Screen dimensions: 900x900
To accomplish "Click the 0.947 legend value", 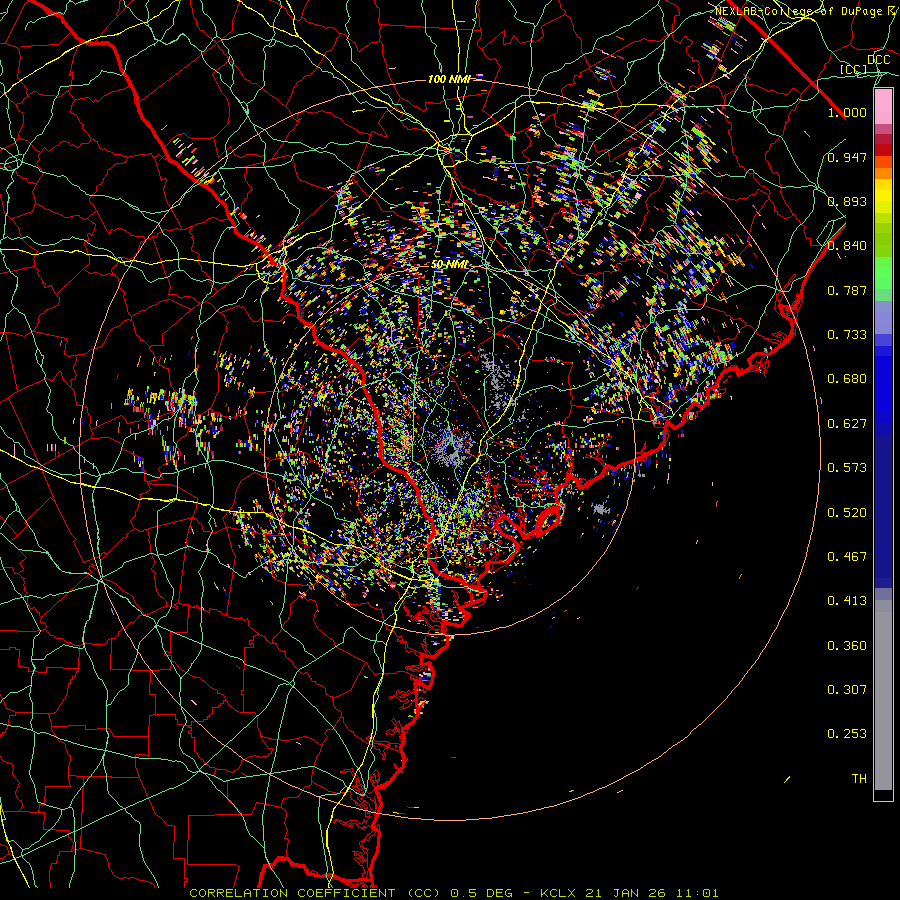I will [x=847, y=157].
